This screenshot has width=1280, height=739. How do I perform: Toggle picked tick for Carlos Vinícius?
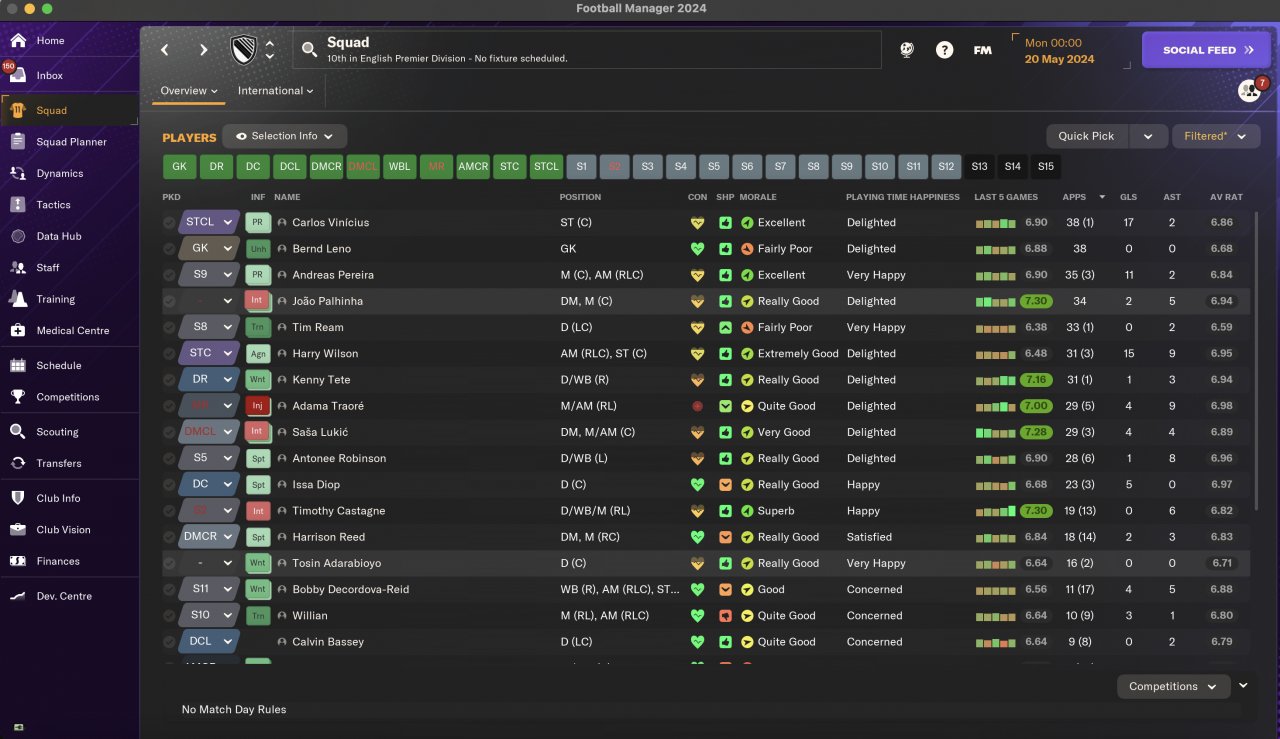point(169,223)
